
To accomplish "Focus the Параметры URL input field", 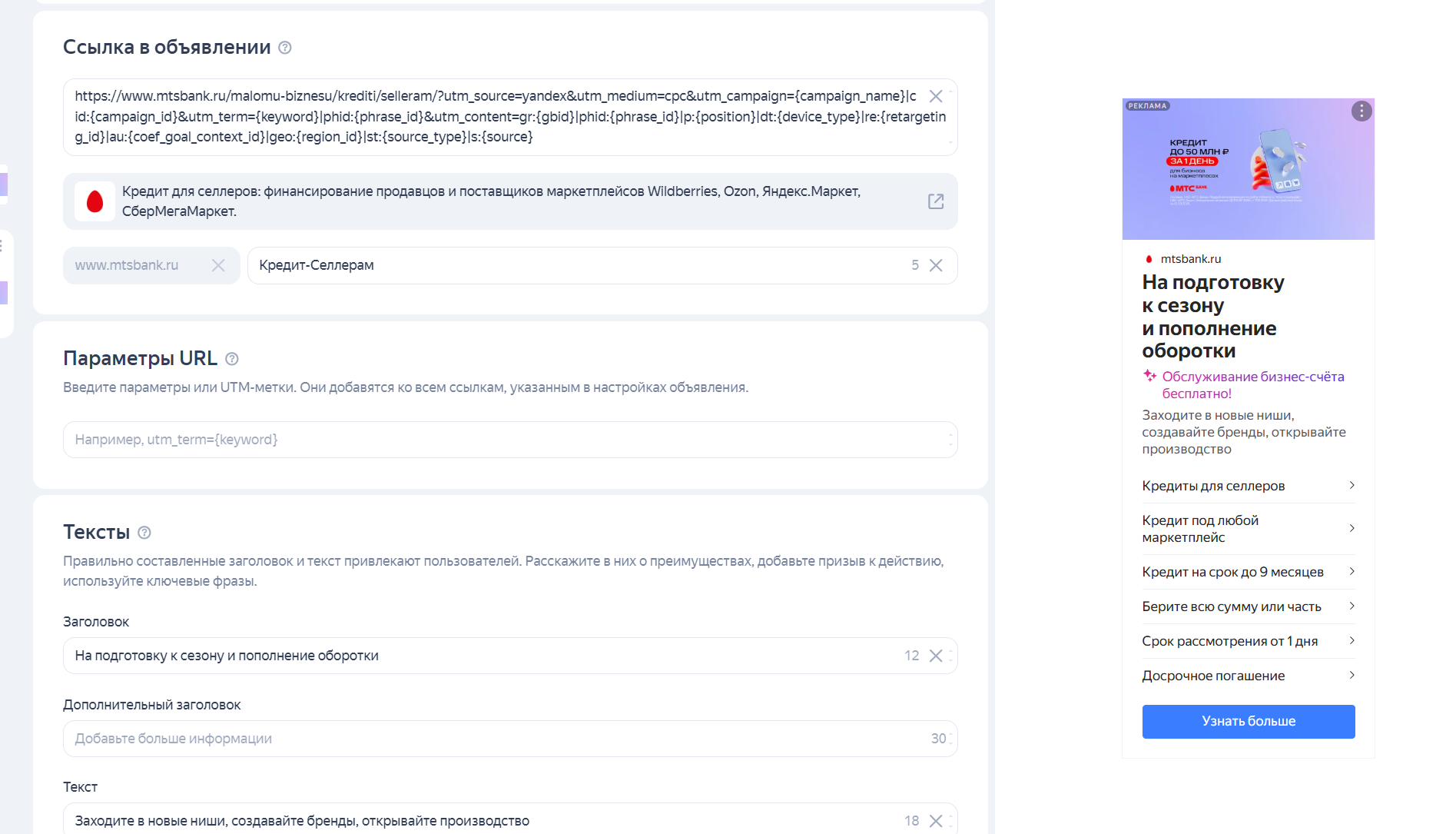I will point(510,440).
